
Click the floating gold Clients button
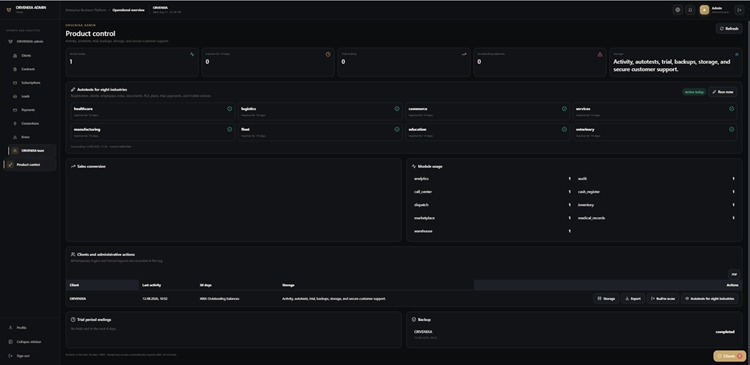click(729, 356)
